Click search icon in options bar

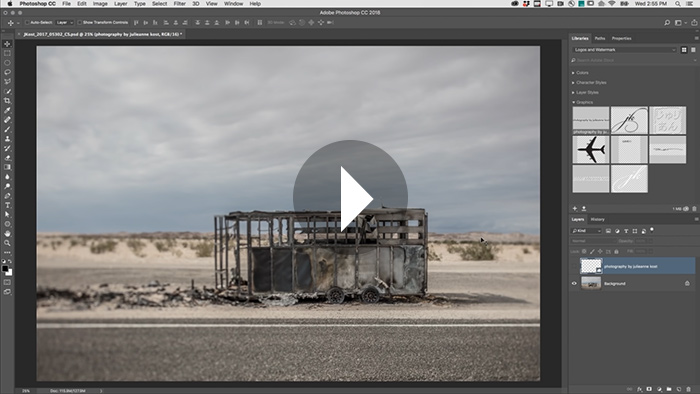click(667, 23)
